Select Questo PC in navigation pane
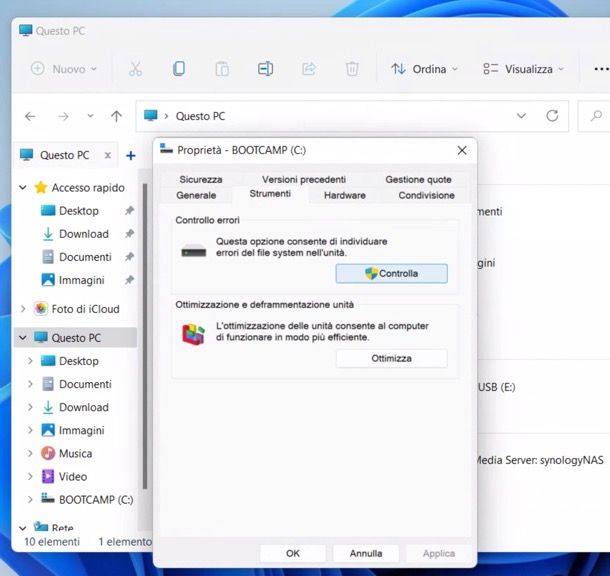 pyautogui.click(x=76, y=338)
